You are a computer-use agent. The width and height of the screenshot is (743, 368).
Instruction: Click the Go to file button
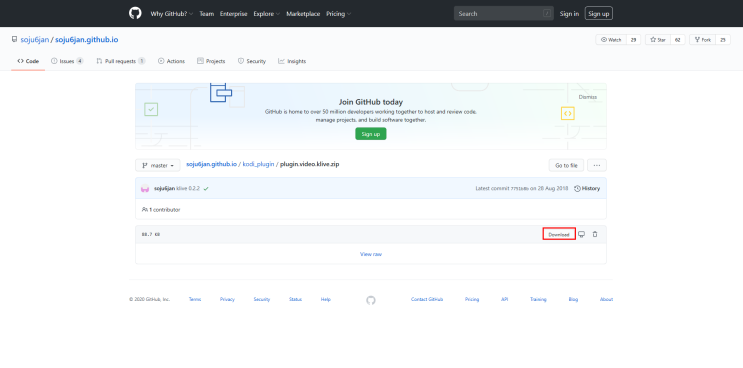[x=566, y=165]
